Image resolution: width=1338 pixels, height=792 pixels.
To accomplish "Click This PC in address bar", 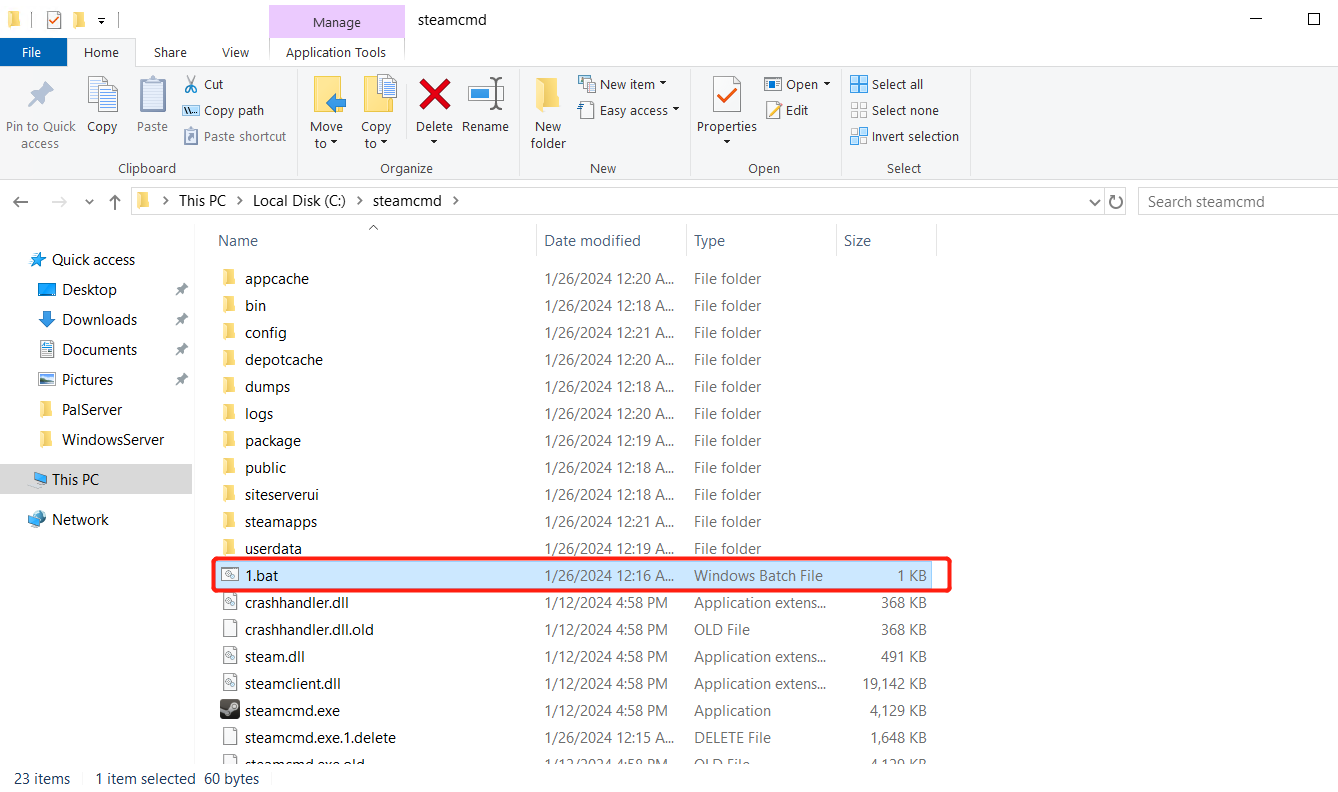I will click(x=202, y=200).
